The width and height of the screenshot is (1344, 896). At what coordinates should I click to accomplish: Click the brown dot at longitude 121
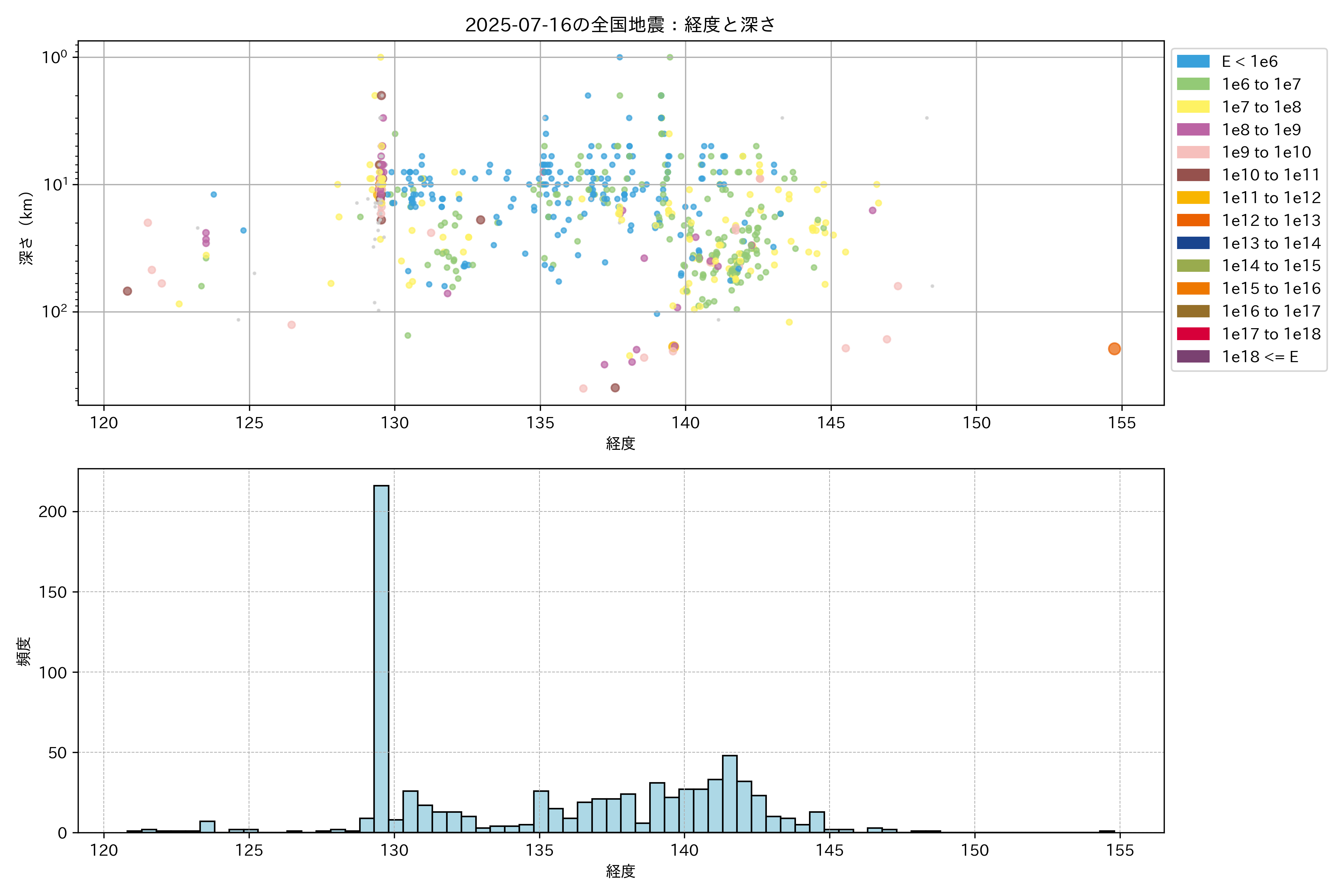click(x=127, y=291)
